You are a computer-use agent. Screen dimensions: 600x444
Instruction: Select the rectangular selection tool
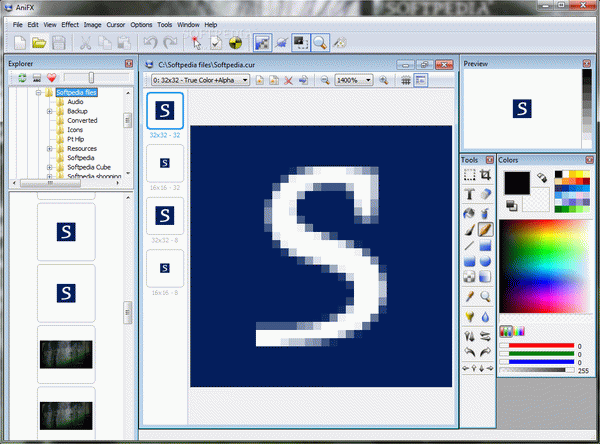click(x=470, y=175)
